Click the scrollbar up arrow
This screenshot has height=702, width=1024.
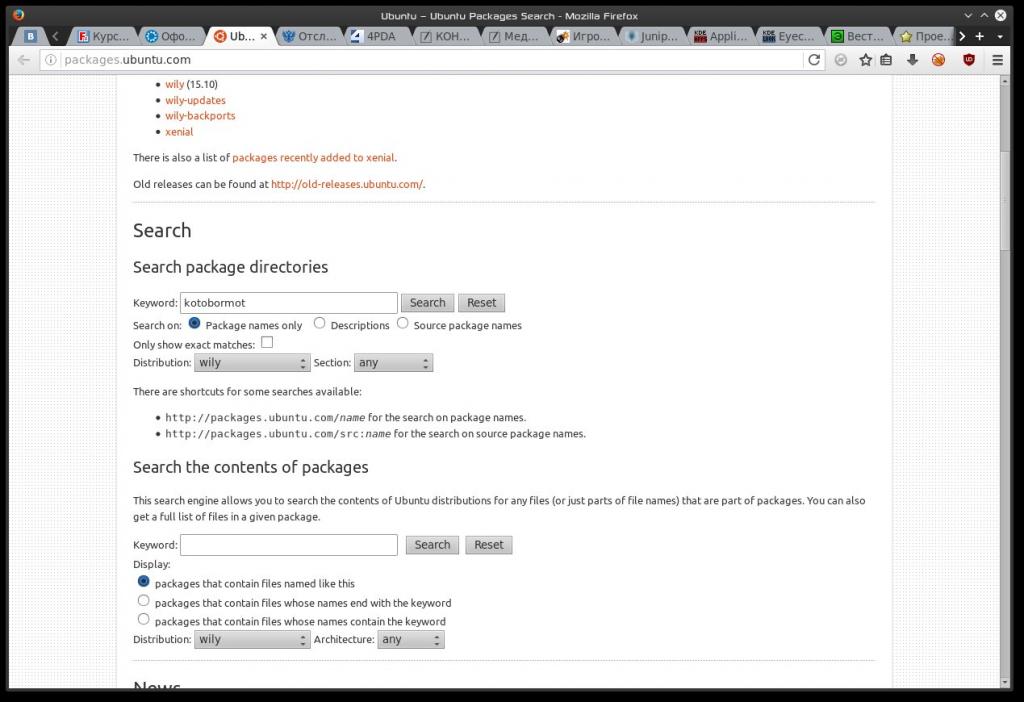point(1004,80)
